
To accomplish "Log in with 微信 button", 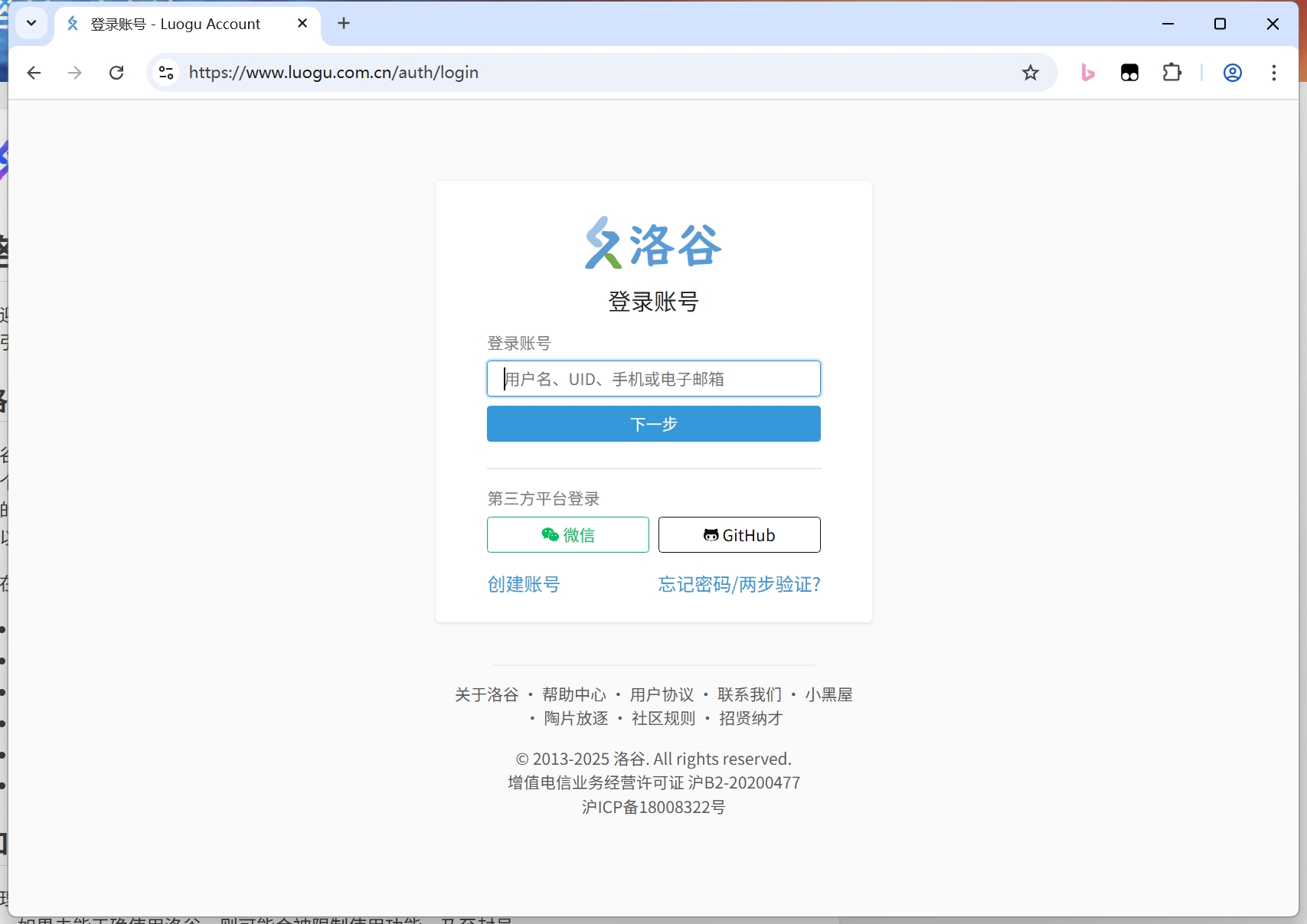I will (567, 534).
